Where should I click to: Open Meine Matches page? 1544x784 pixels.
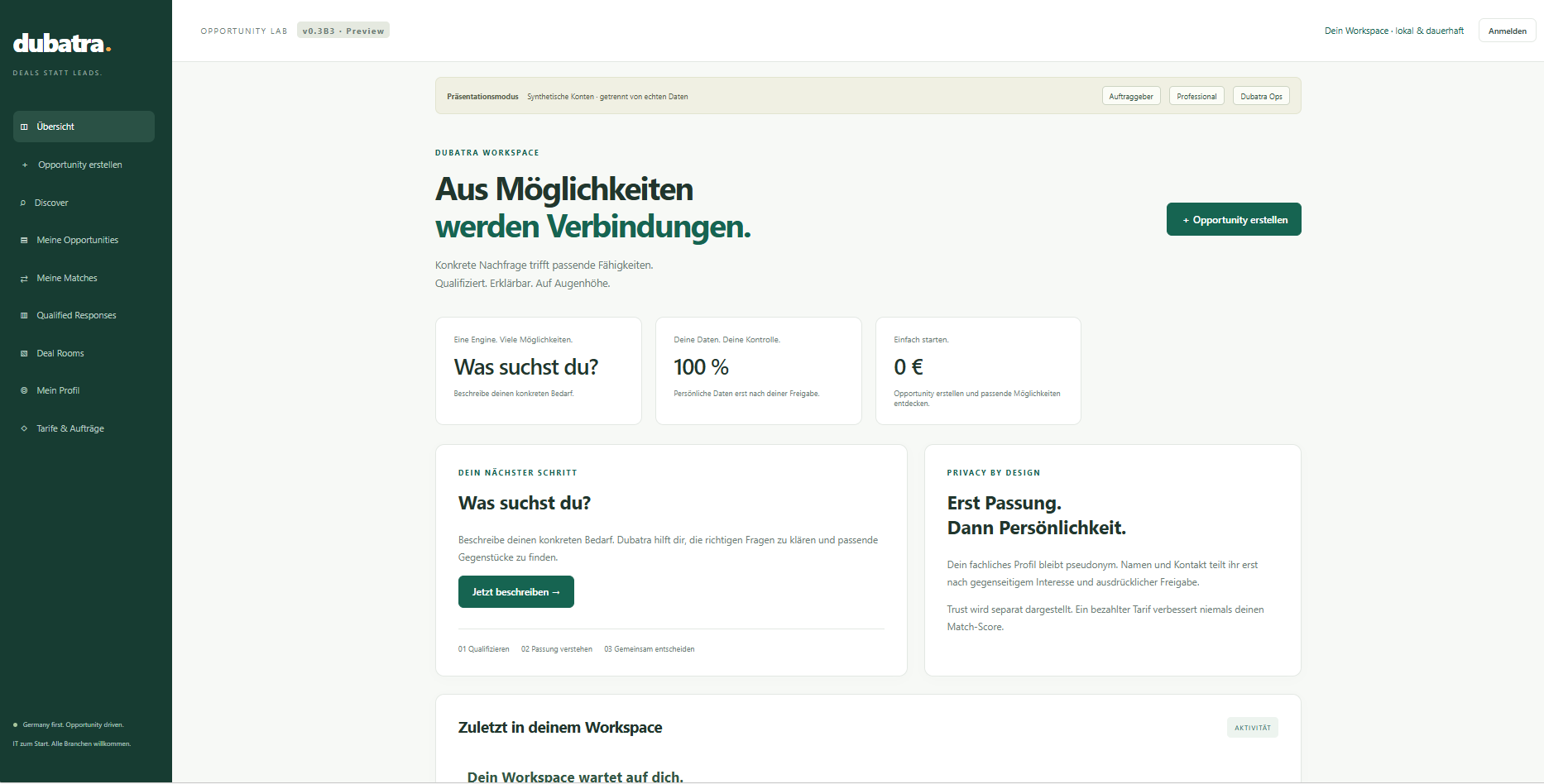tap(84, 278)
